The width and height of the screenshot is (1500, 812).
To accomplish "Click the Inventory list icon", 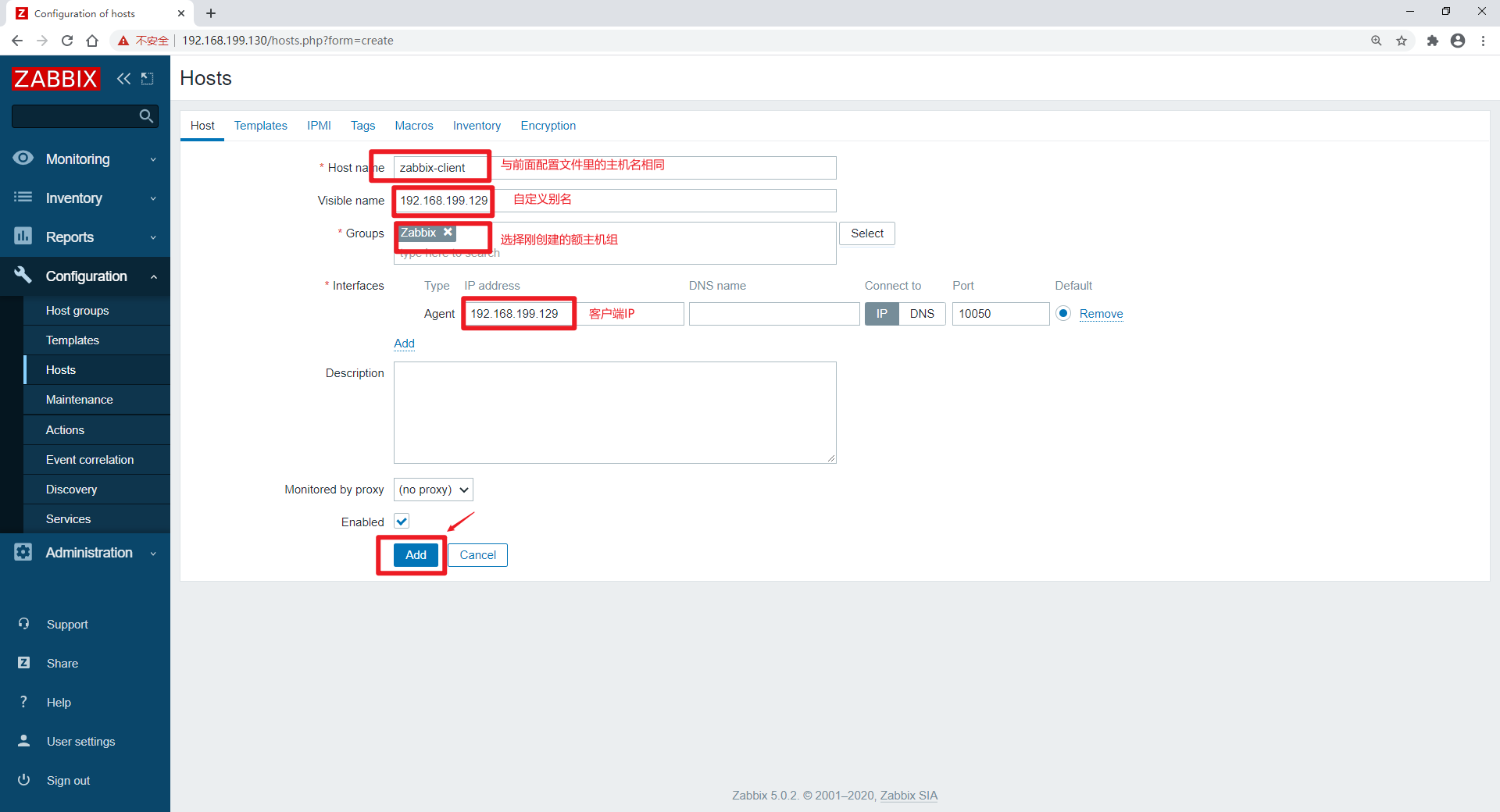I will coord(23,198).
